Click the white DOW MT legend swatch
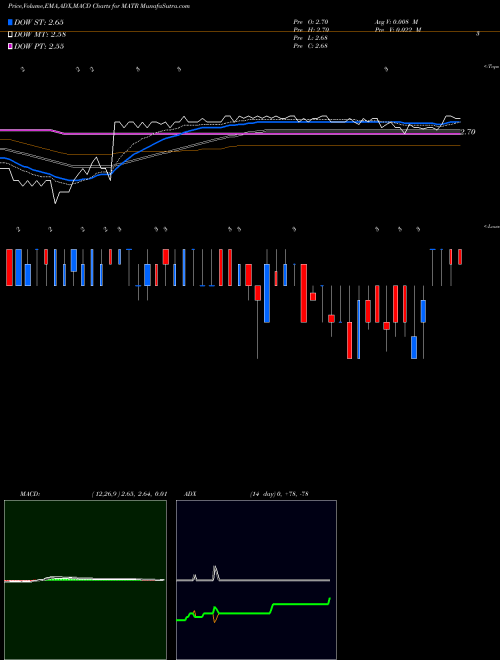 [11, 35]
